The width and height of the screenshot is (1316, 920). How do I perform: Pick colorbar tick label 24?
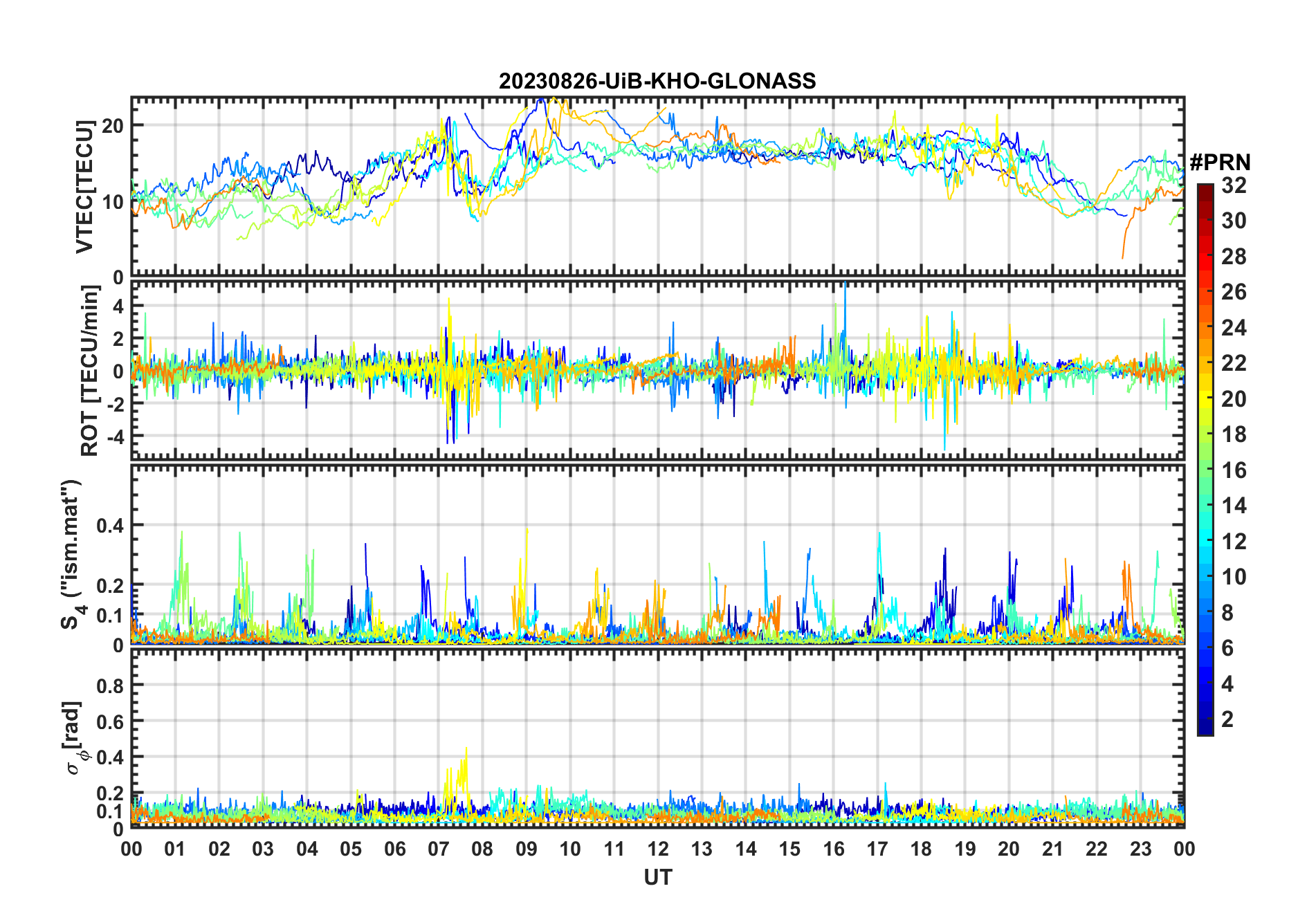[1234, 328]
